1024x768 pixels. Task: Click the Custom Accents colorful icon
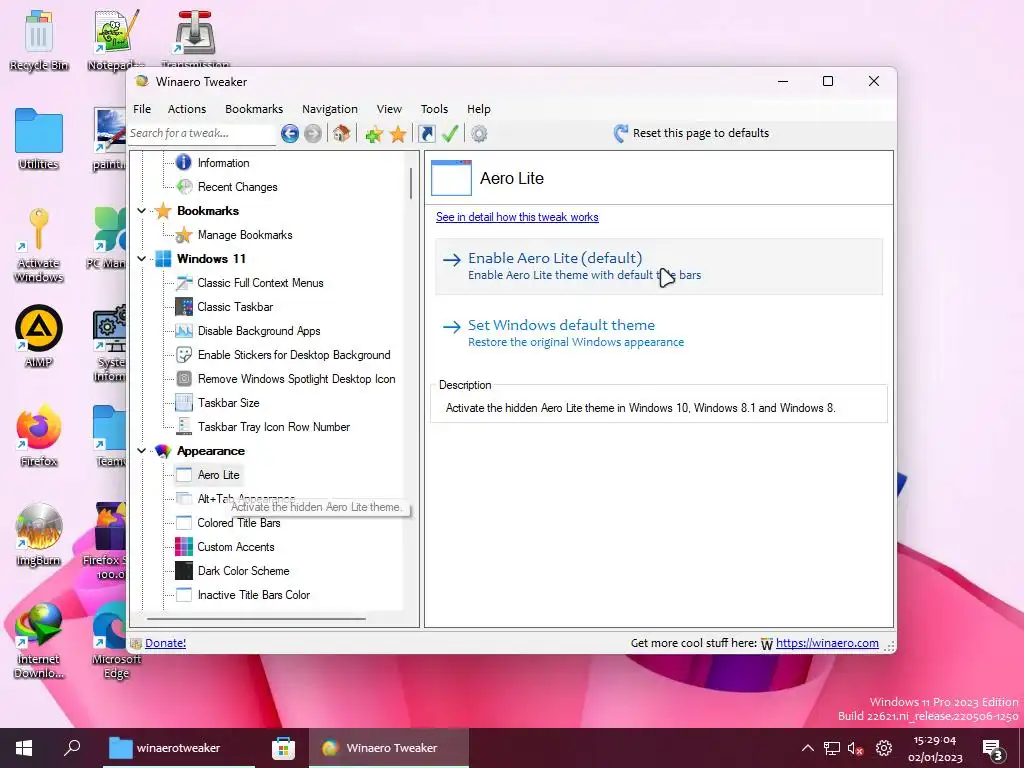[184, 547]
